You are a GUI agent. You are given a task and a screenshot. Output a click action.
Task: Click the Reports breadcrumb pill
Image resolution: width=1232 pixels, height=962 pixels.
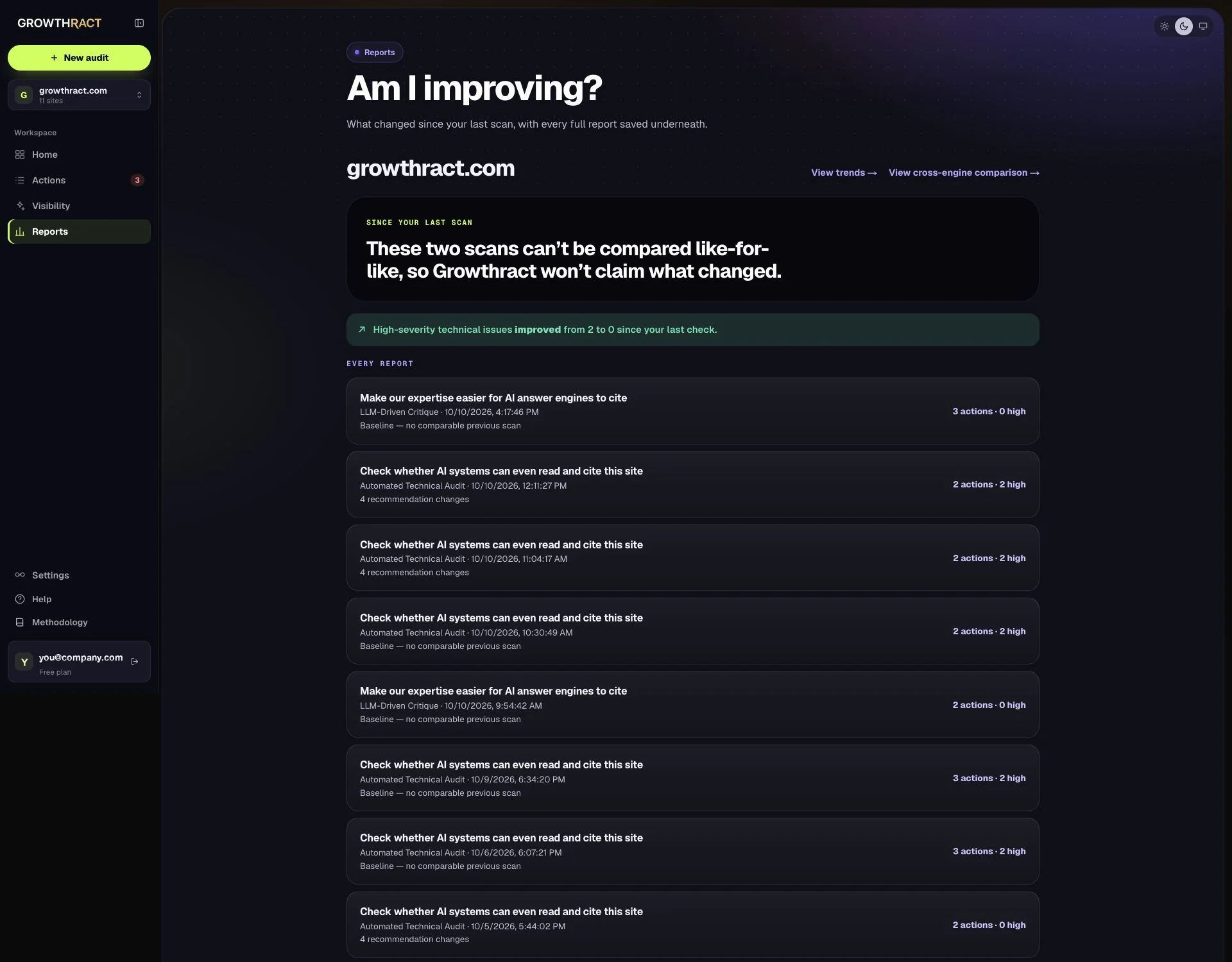coord(375,53)
